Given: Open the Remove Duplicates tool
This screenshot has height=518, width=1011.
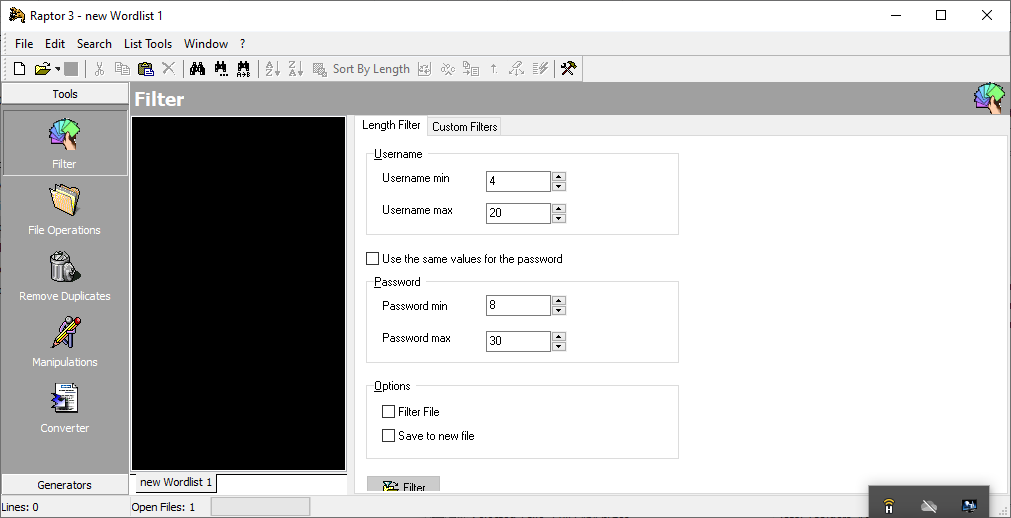Looking at the screenshot, I should 64,276.
